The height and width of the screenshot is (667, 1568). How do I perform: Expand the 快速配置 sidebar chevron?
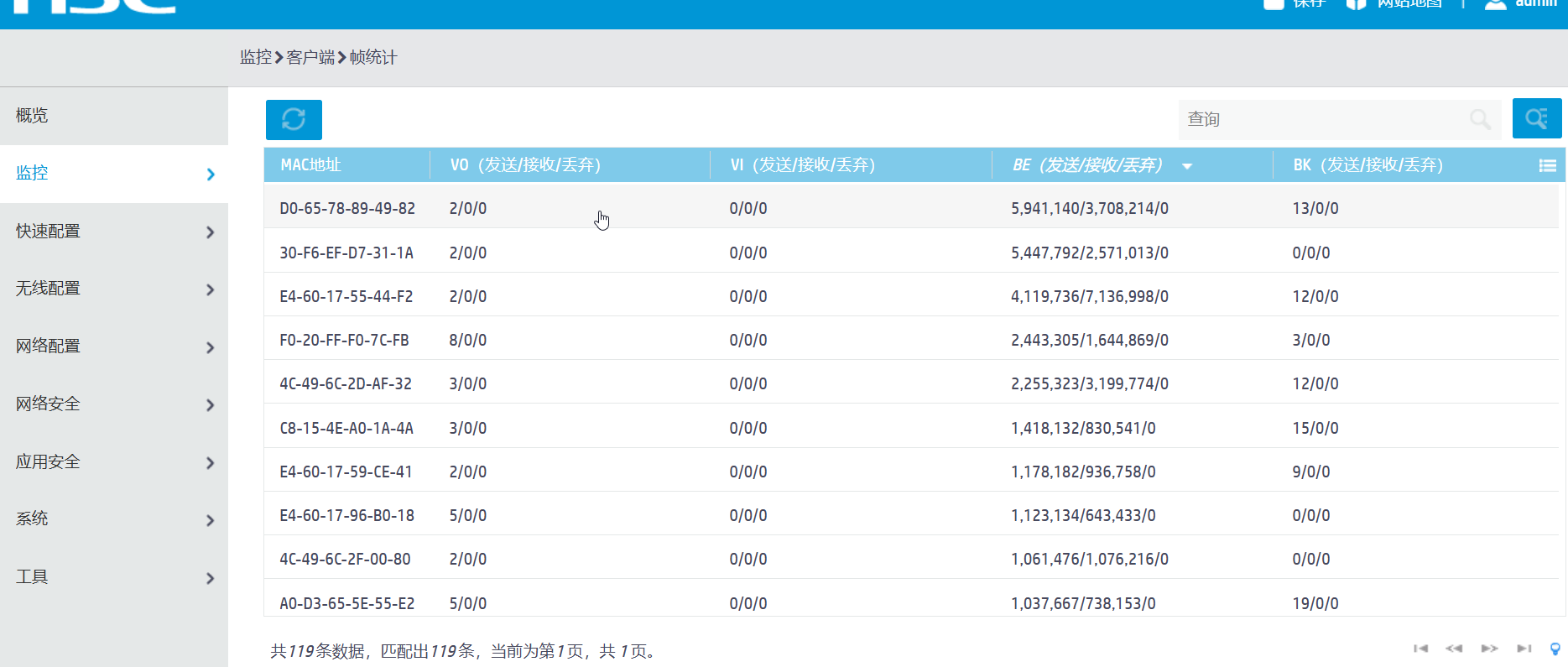tap(211, 232)
